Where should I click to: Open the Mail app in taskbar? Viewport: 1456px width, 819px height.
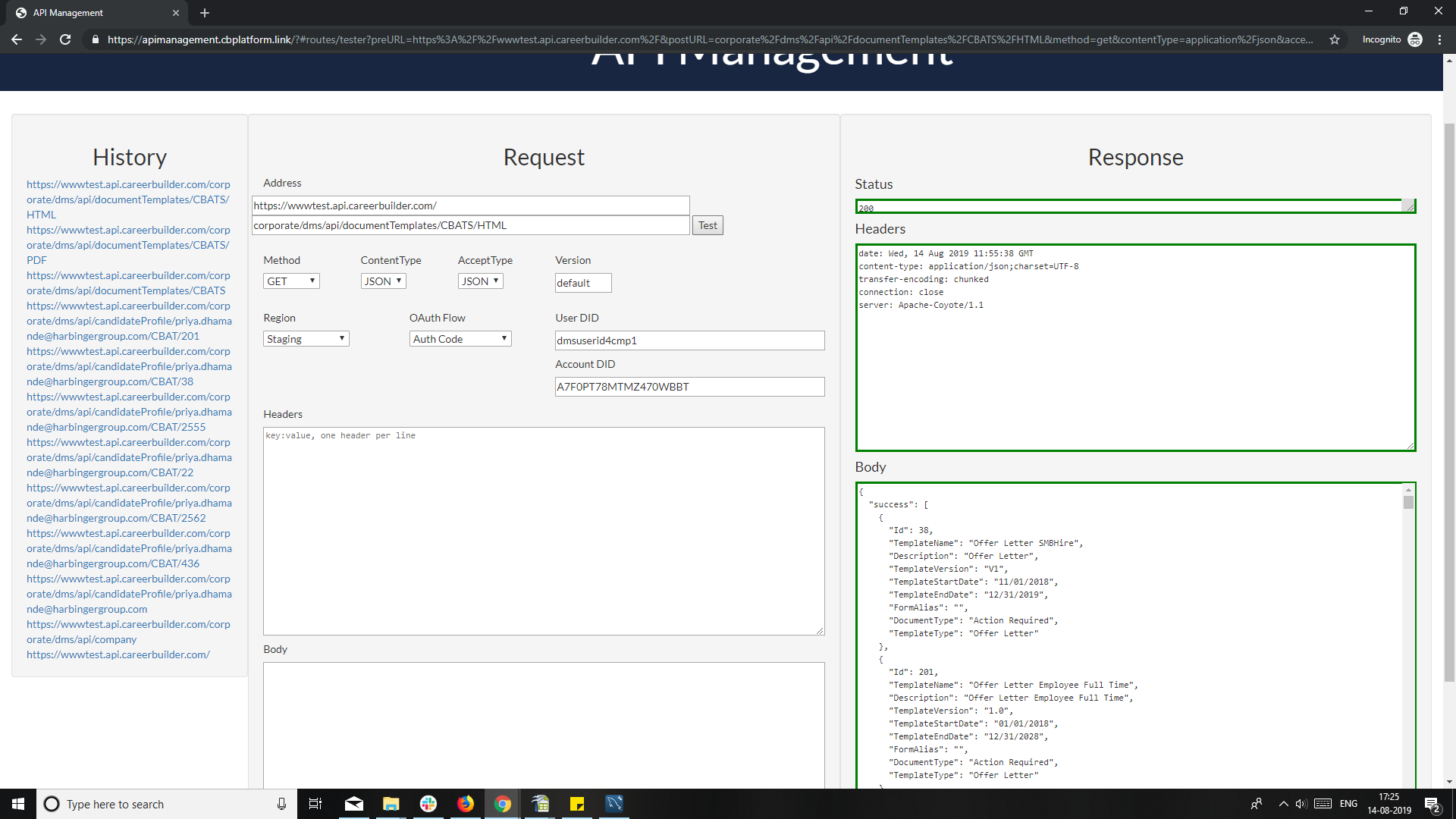click(x=354, y=804)
